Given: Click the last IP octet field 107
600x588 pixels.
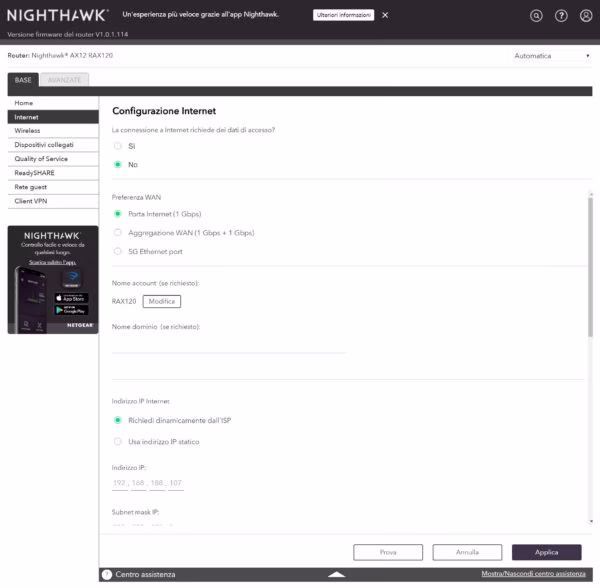Looking at the screenshot, I should 176,483.
